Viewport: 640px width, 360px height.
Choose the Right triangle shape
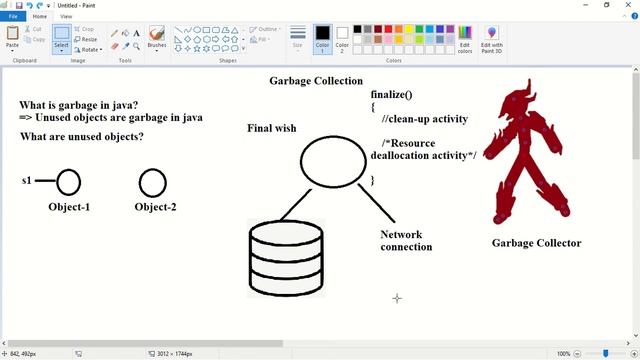[178, 39]
